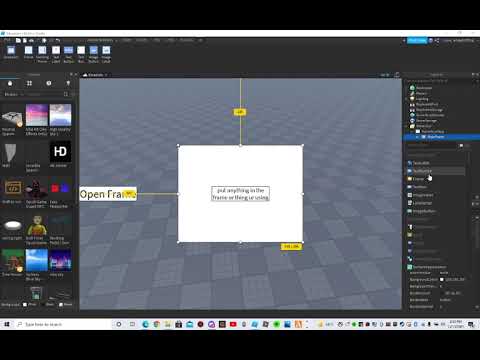Open the Toolbox Marketplace tab
480x360 pixels.
[x=10, y=83]
